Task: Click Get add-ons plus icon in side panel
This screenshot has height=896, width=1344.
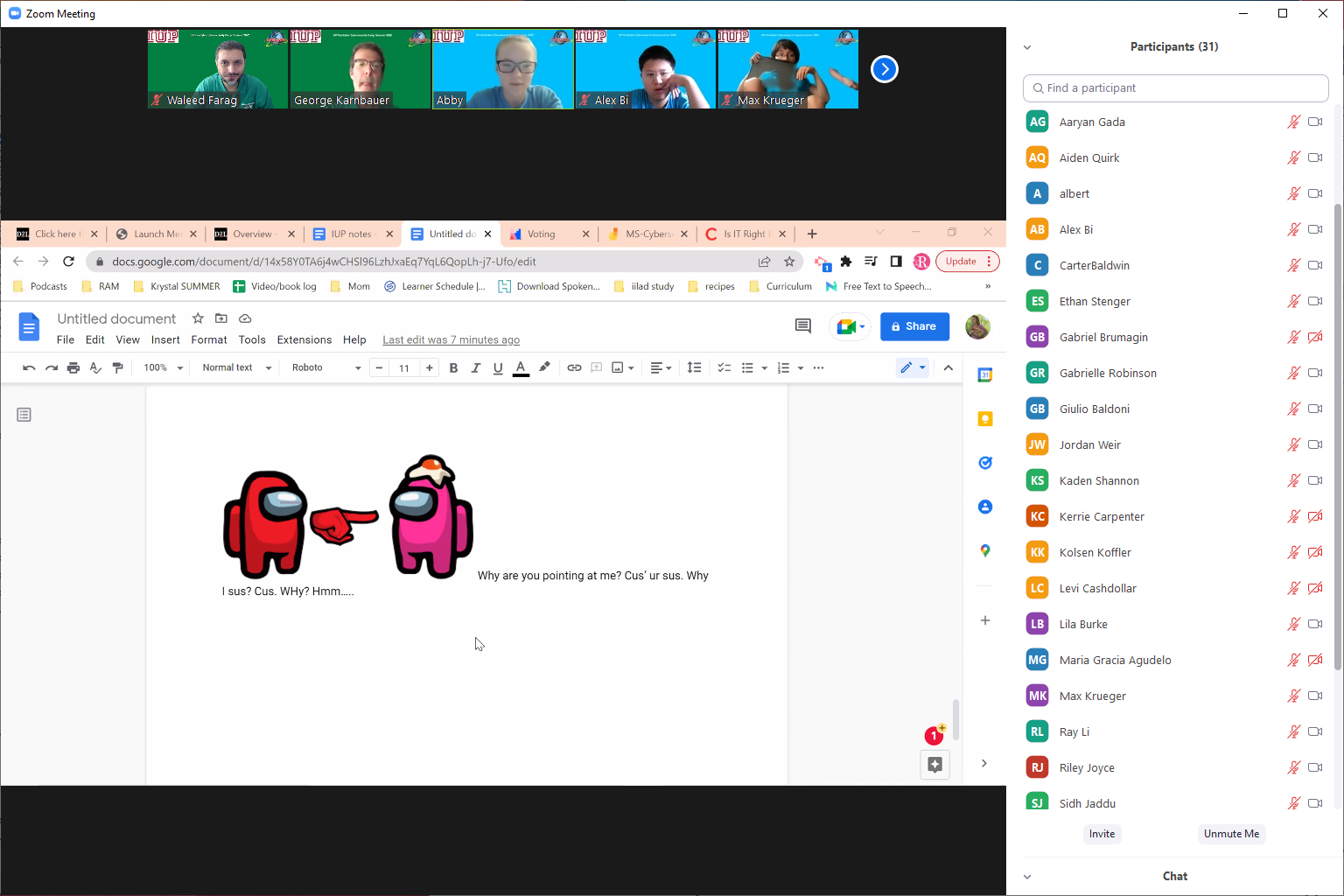Action: tap(985, 620)
